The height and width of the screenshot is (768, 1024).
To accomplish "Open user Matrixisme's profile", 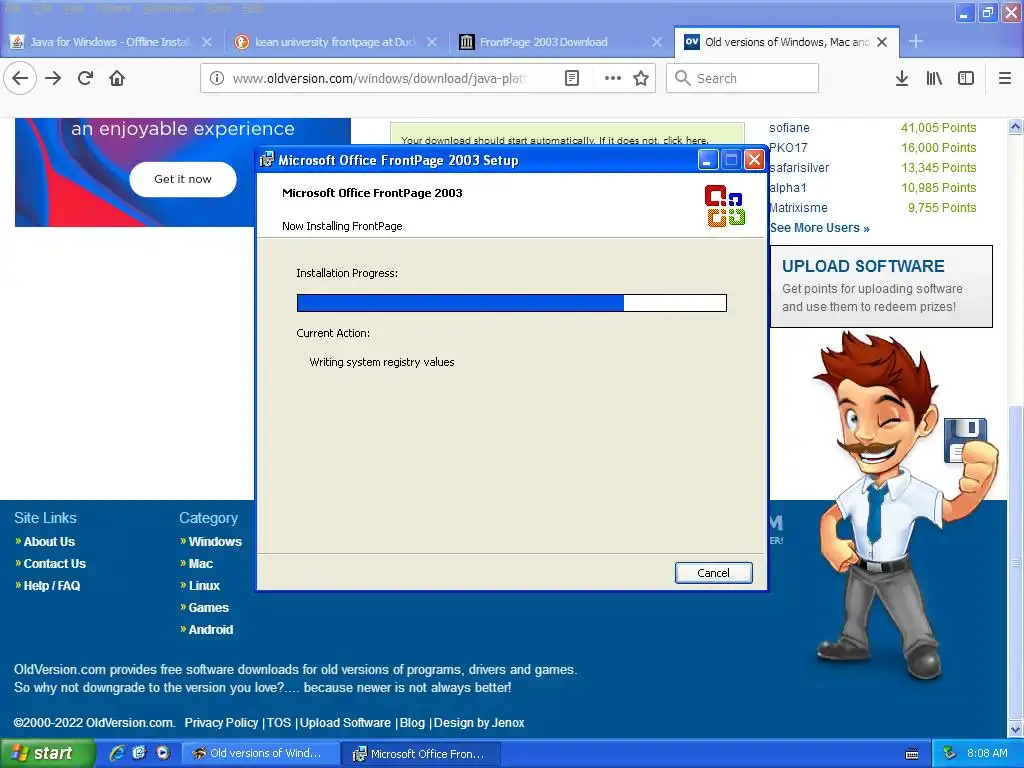I will pos(798,208).
